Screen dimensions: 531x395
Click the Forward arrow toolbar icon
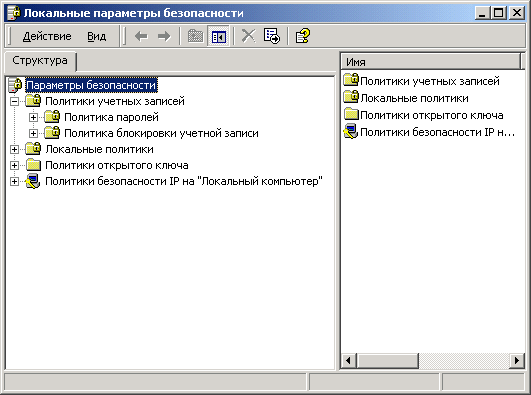pos(164,36)
